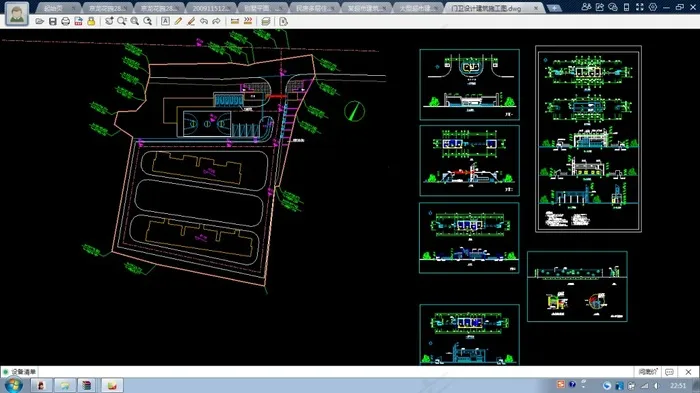Switch to the 200911512 drawing tab
This screenshot has width=700, height=393.
[211, 8]
